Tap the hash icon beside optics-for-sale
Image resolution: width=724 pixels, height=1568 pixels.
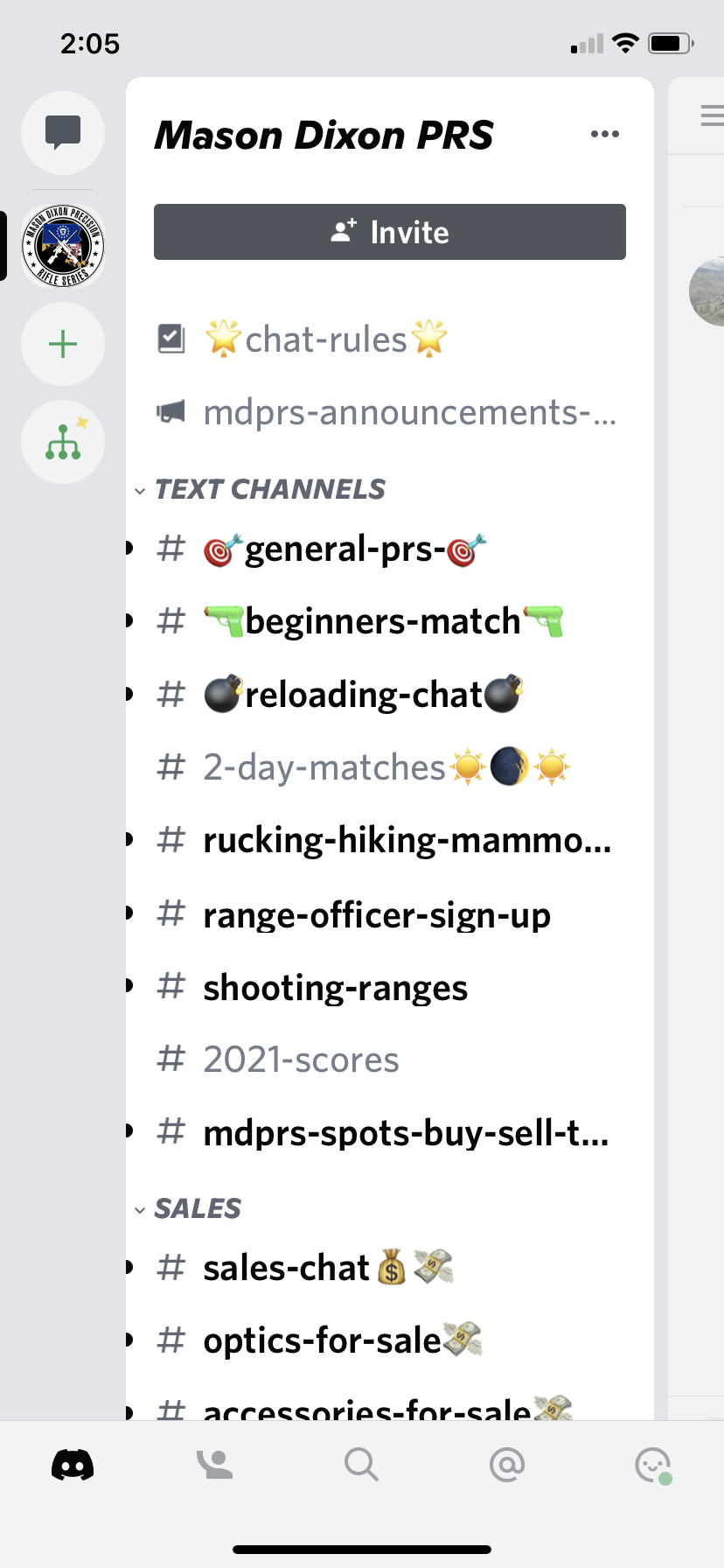coord(171,1340)
